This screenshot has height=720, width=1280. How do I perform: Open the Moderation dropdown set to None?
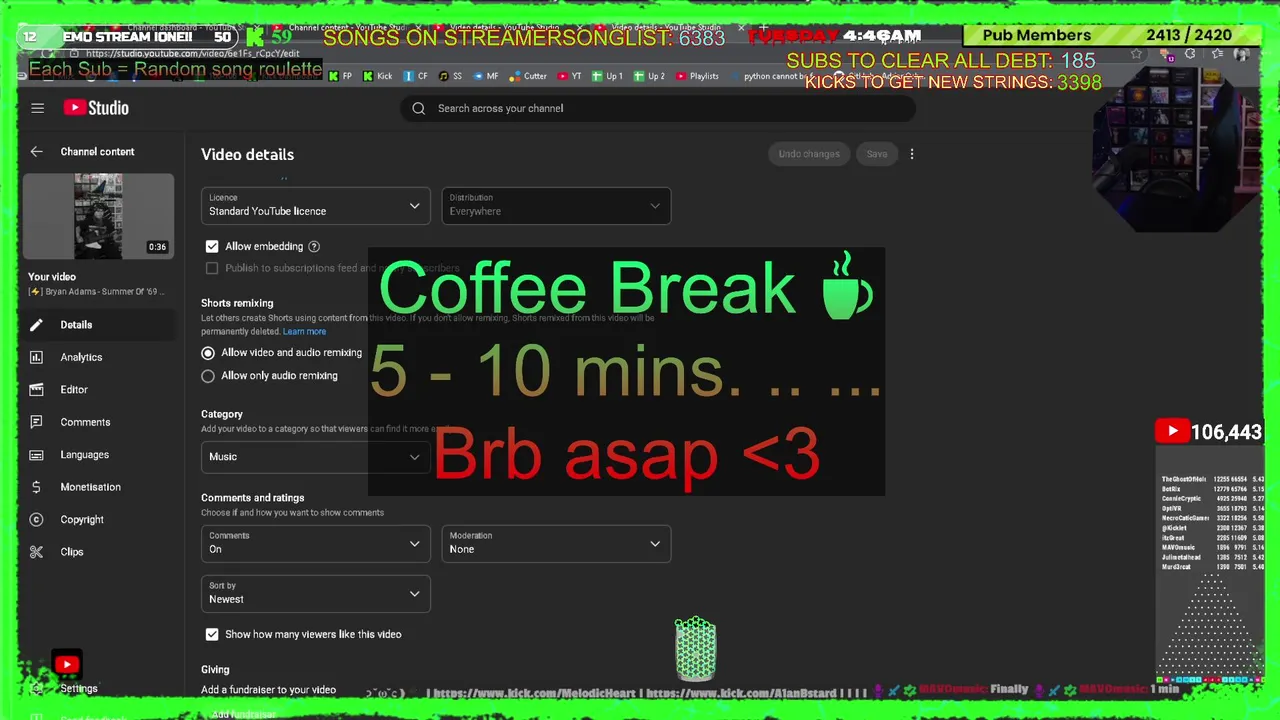coord(556,544)
